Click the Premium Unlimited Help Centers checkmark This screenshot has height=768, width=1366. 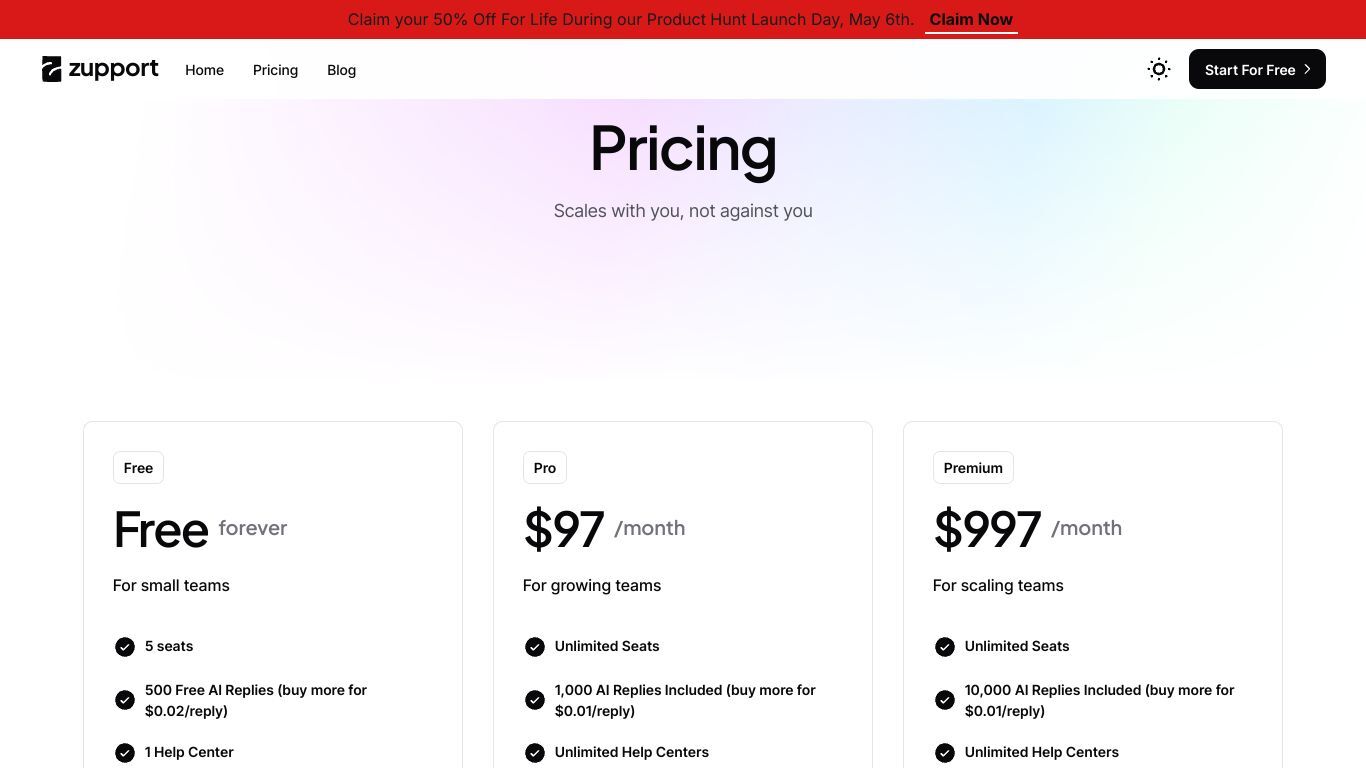pos(945,753)
